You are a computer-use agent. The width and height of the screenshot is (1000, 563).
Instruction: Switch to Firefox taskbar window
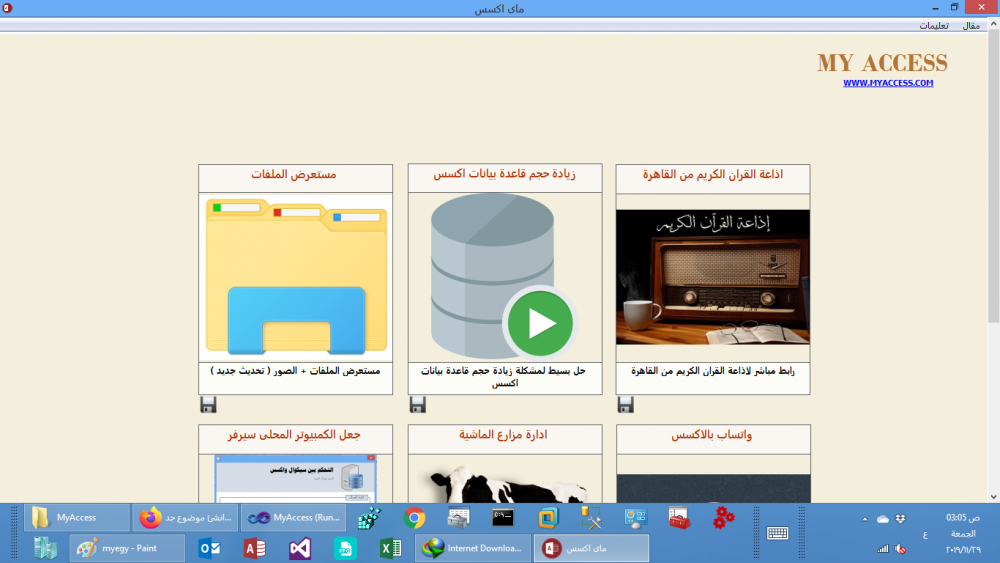tap(185, 518)
